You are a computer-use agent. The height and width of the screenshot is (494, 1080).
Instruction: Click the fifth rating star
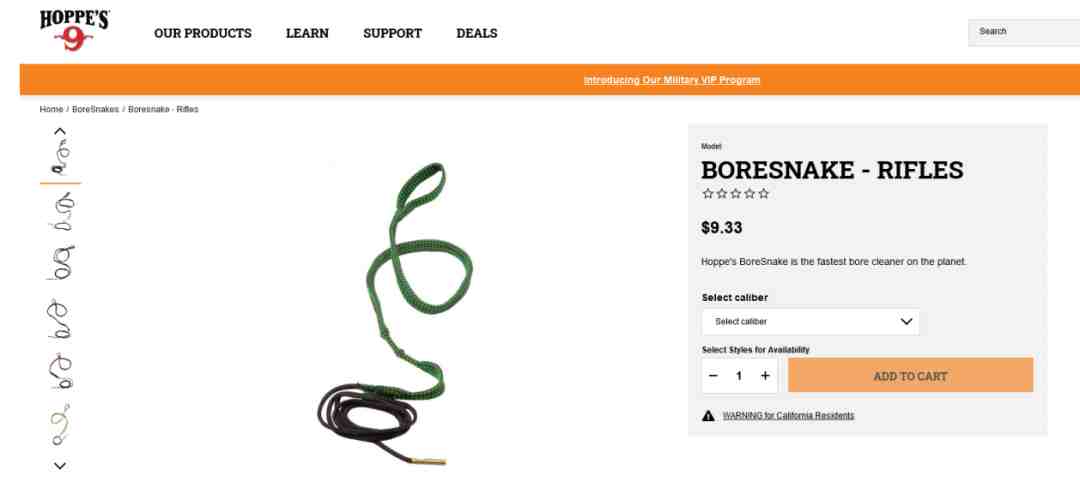(x=763, y=194)
